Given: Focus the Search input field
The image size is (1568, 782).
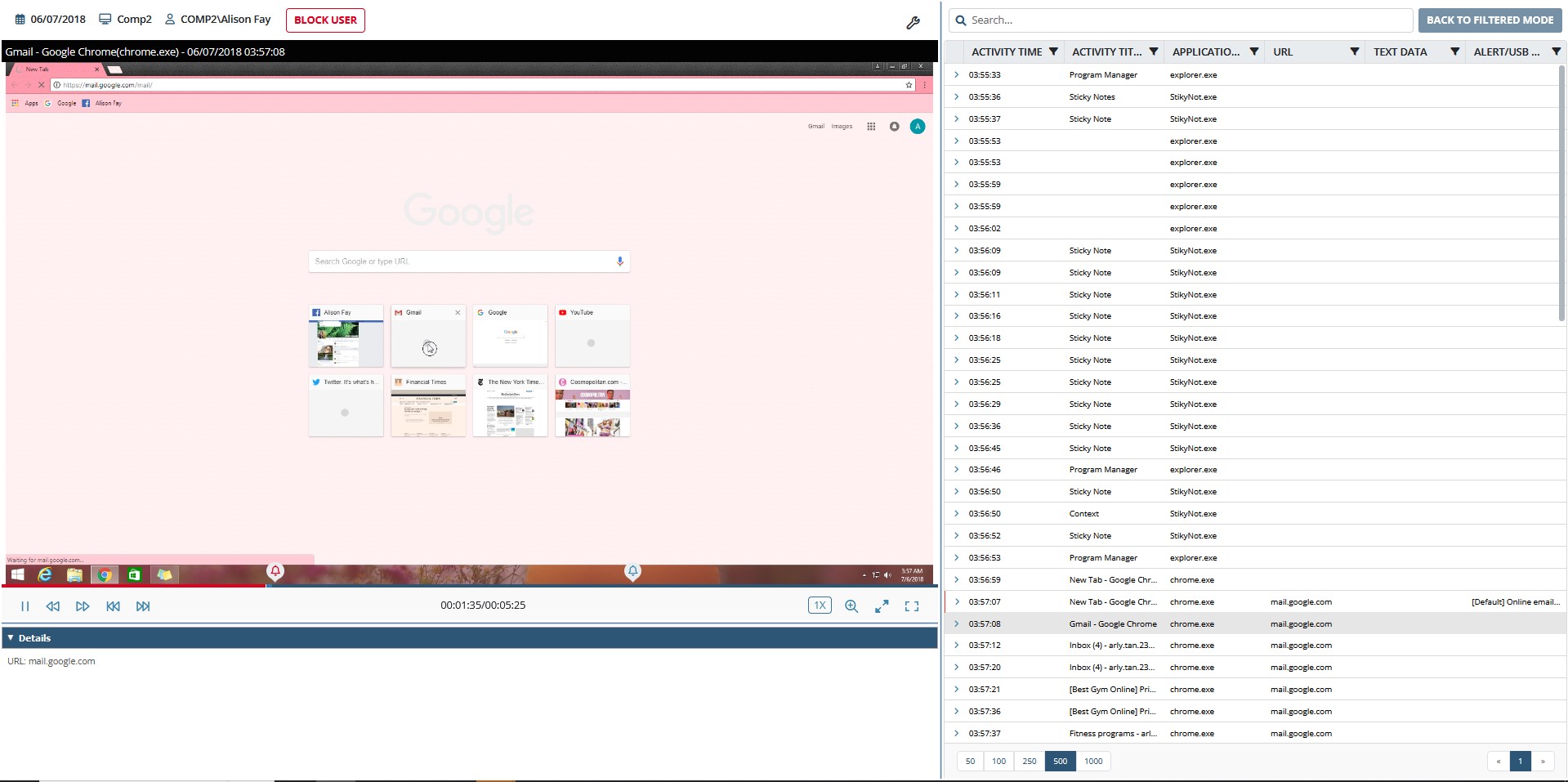Looking at the screenshot, I should 1182,20.
